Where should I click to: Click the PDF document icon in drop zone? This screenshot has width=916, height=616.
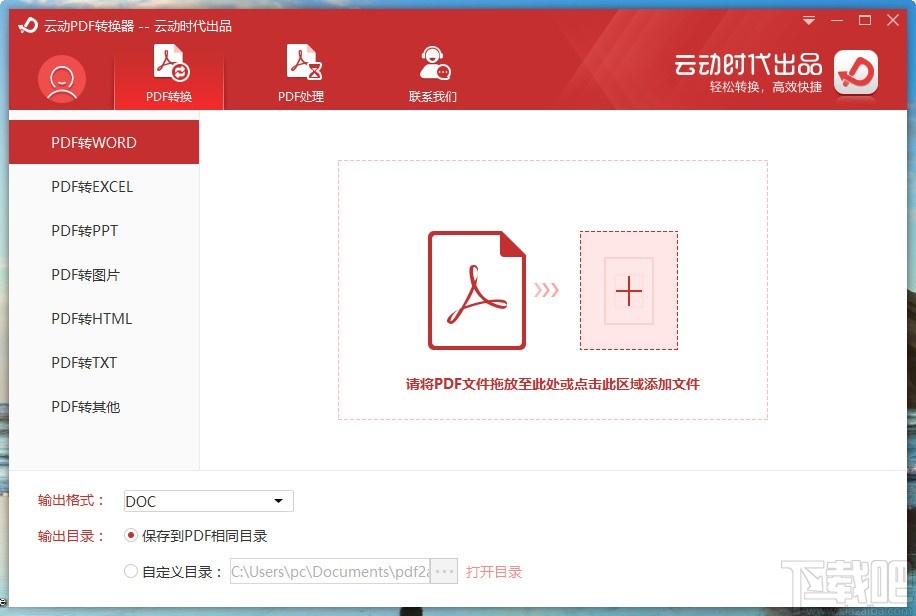(x=477, y=290)
